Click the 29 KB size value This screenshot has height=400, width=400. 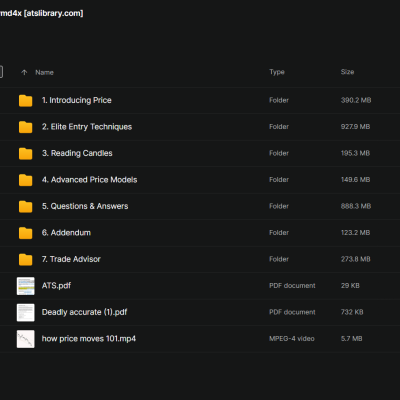click(350, 286)
